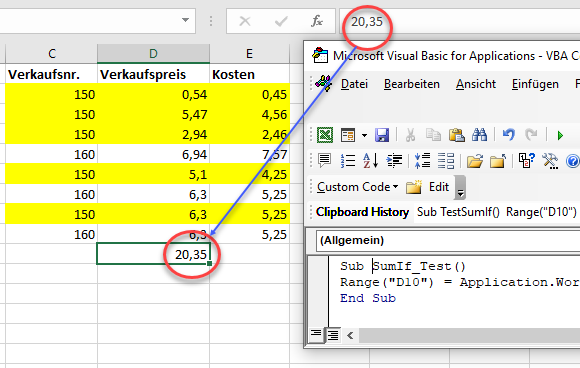Select the Verkaufspreis cell with 2,94
Screen dimensions: 580x368
(x=154, y=134)
